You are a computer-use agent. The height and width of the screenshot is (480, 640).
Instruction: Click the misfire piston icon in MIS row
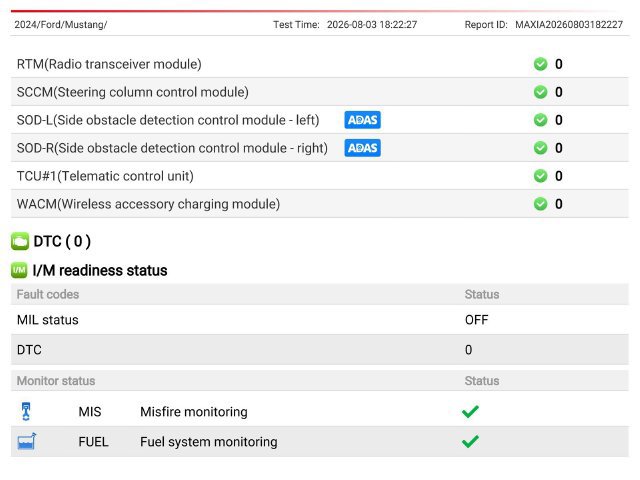coord(26,411)
